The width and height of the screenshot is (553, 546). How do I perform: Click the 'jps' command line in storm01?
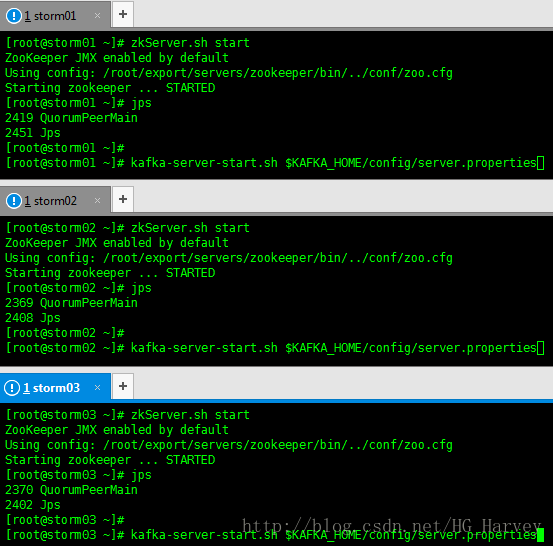(x=79, y=103)
